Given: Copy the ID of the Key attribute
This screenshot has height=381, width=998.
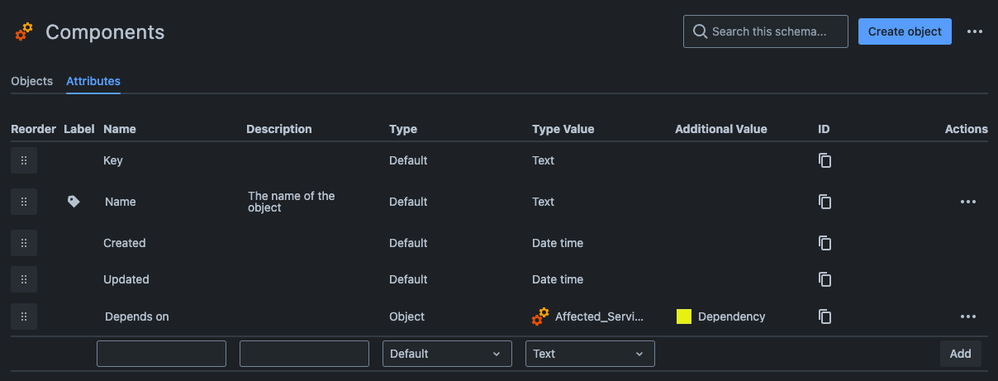Looking at the screenshot, I should [x=825, y=160].
